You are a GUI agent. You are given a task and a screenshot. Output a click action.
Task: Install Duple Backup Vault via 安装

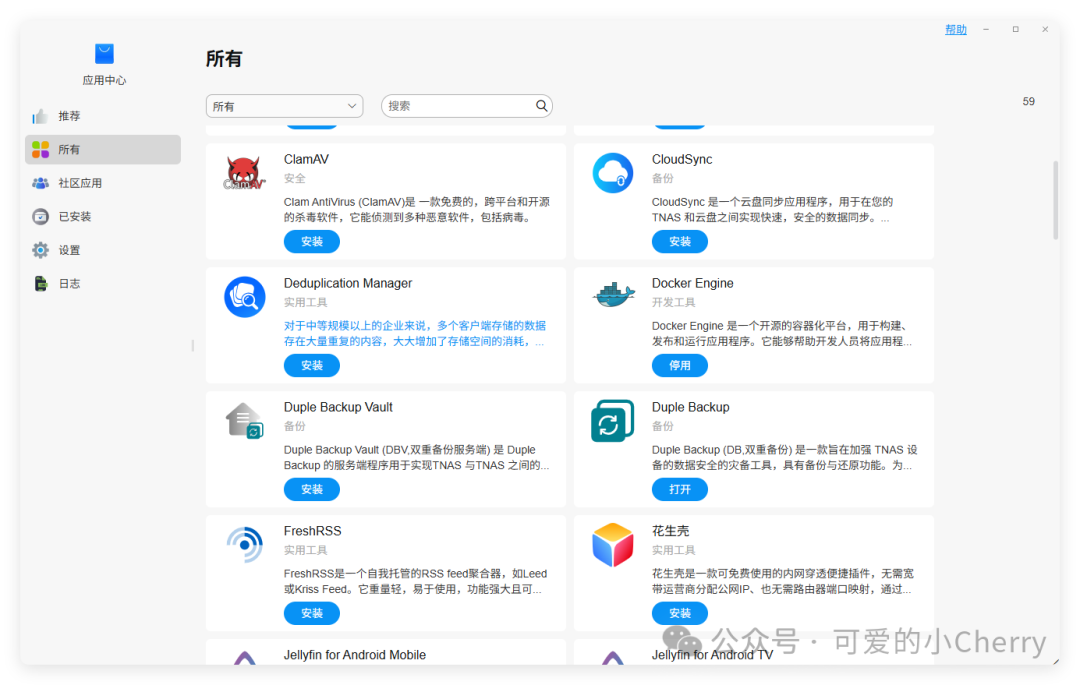coord(312,489)
